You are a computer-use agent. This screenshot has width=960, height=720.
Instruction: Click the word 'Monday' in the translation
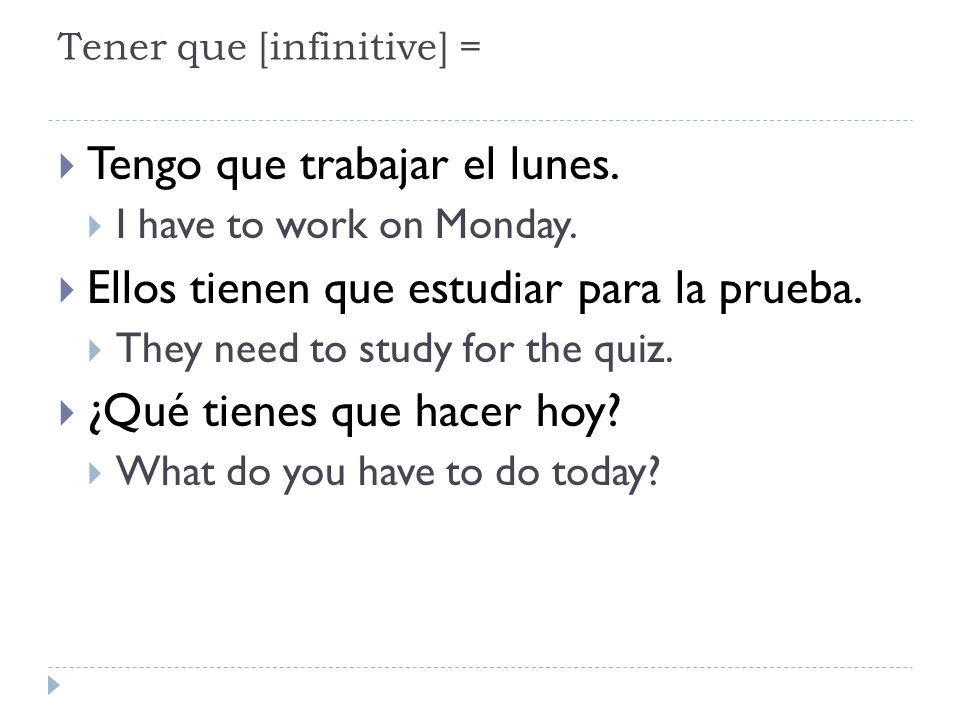click(506, 226)
